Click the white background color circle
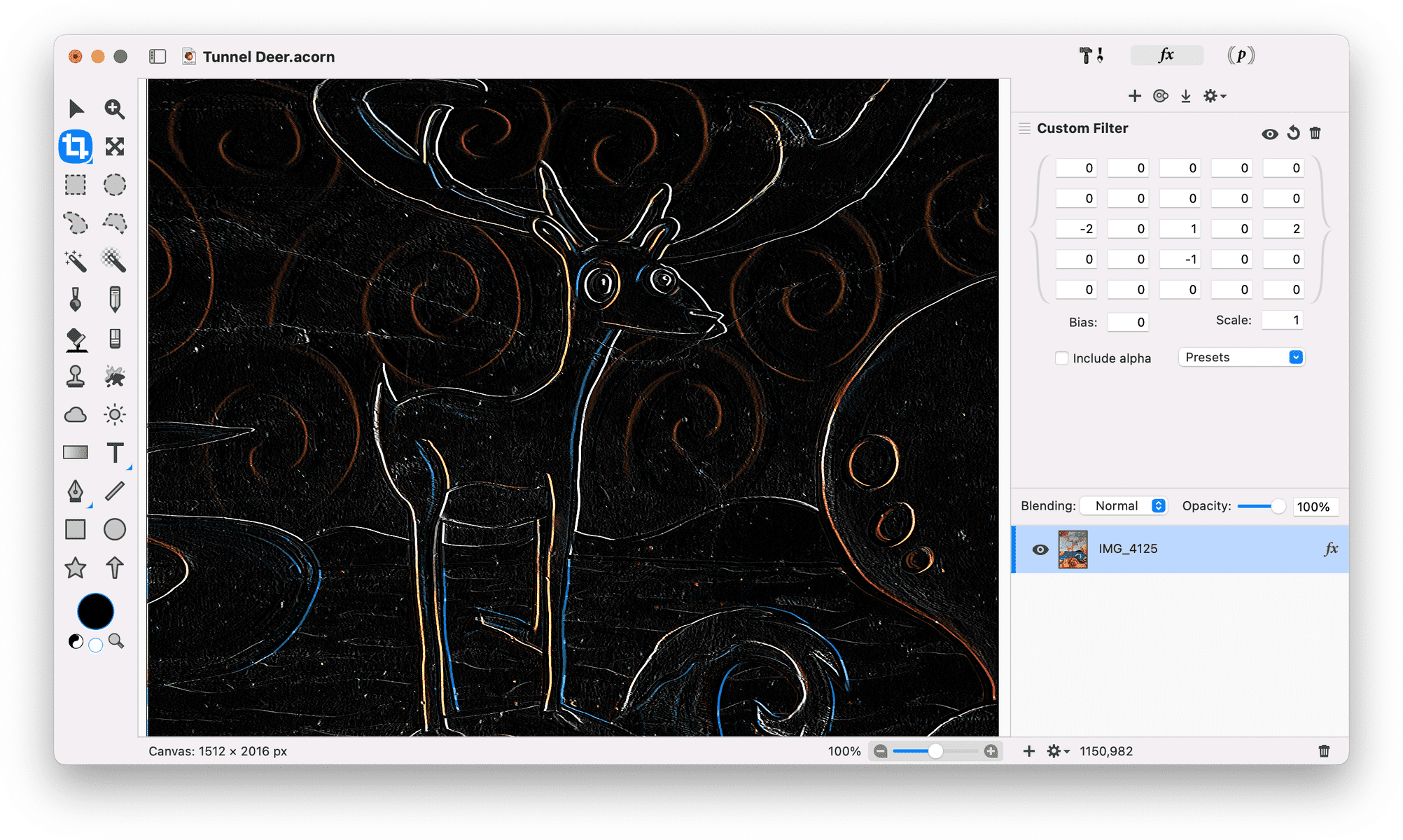Screen dimensions: 1403x840 pyautogui.click(x=96, y=645)
